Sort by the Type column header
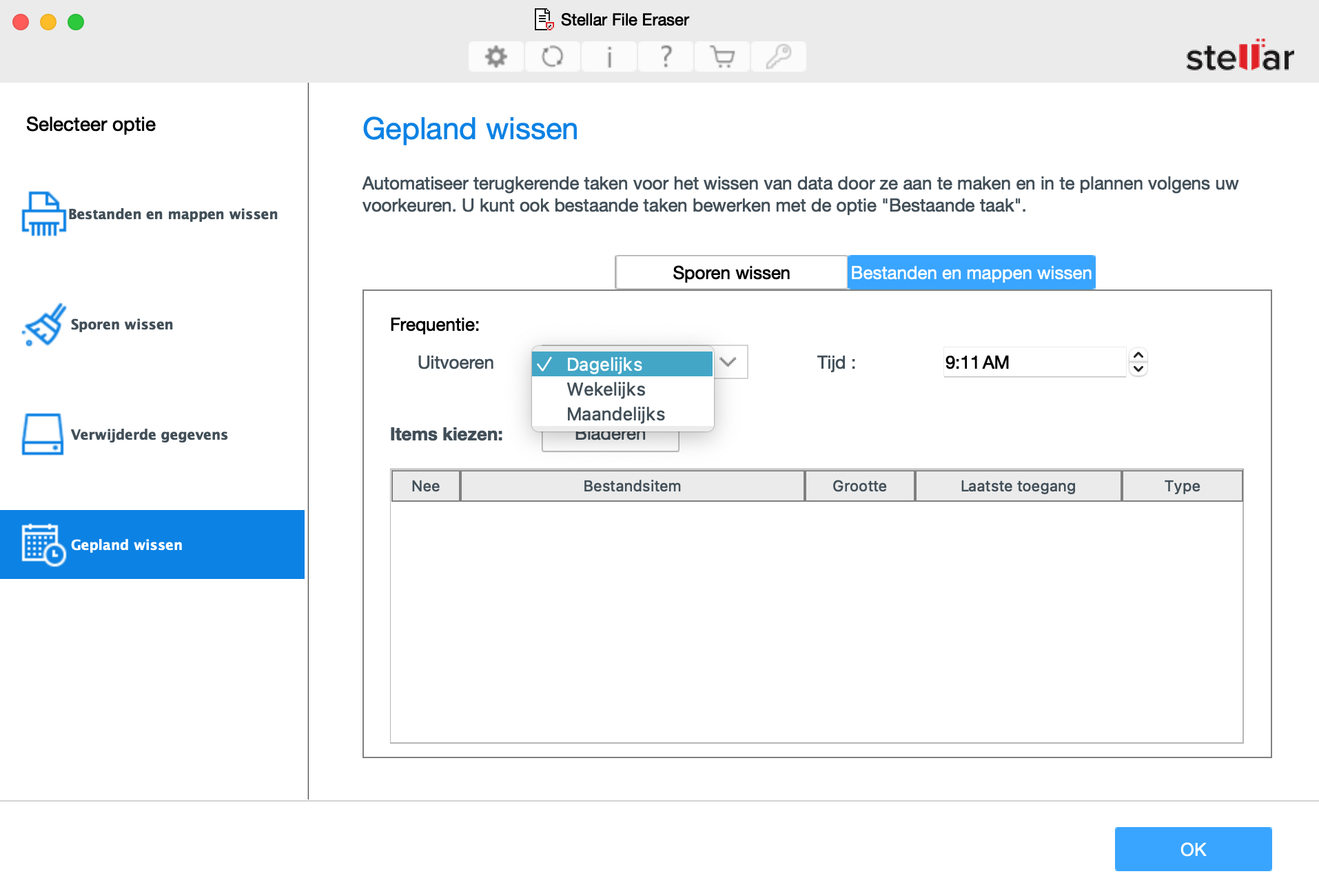The height and width of the screenshot is (896, 1319). (1183, 486)
